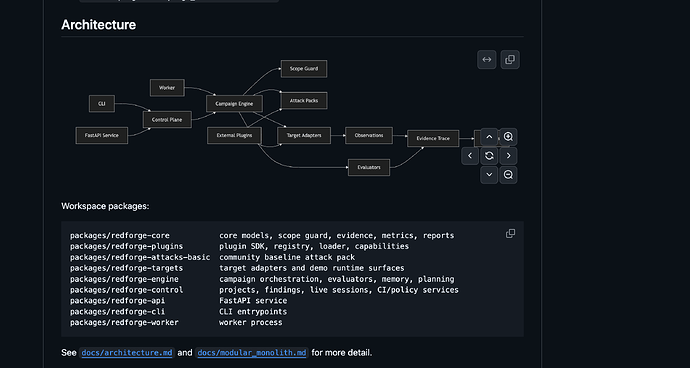Click 'packages/redforge-plugins' in the code block
The height and width of the screenshot is (368, 690).
[x=126, y=247]
